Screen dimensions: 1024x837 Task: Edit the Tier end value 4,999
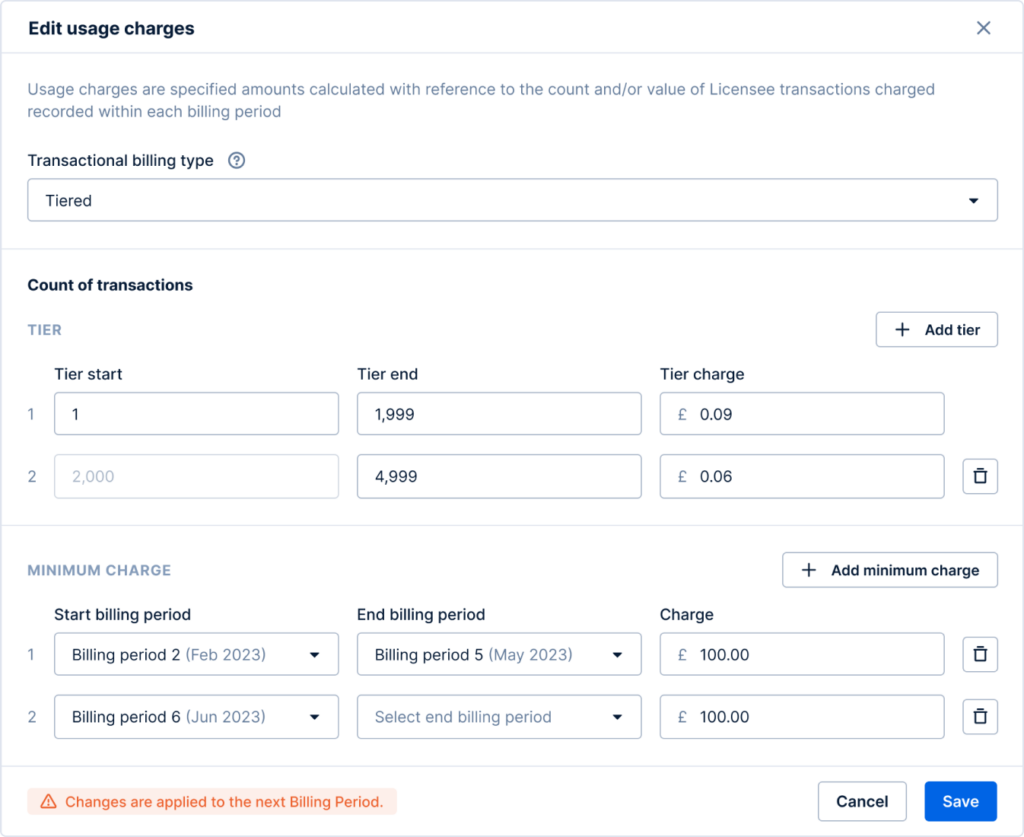499,476
